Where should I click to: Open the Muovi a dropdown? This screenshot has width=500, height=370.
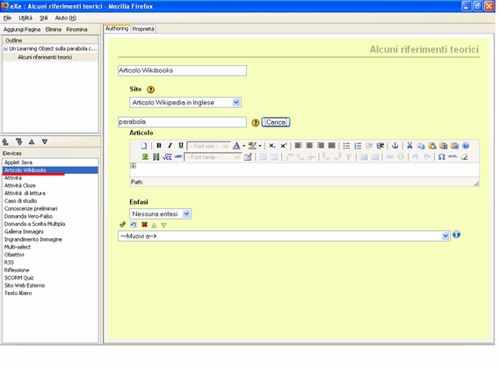click(x=284, y=236)
